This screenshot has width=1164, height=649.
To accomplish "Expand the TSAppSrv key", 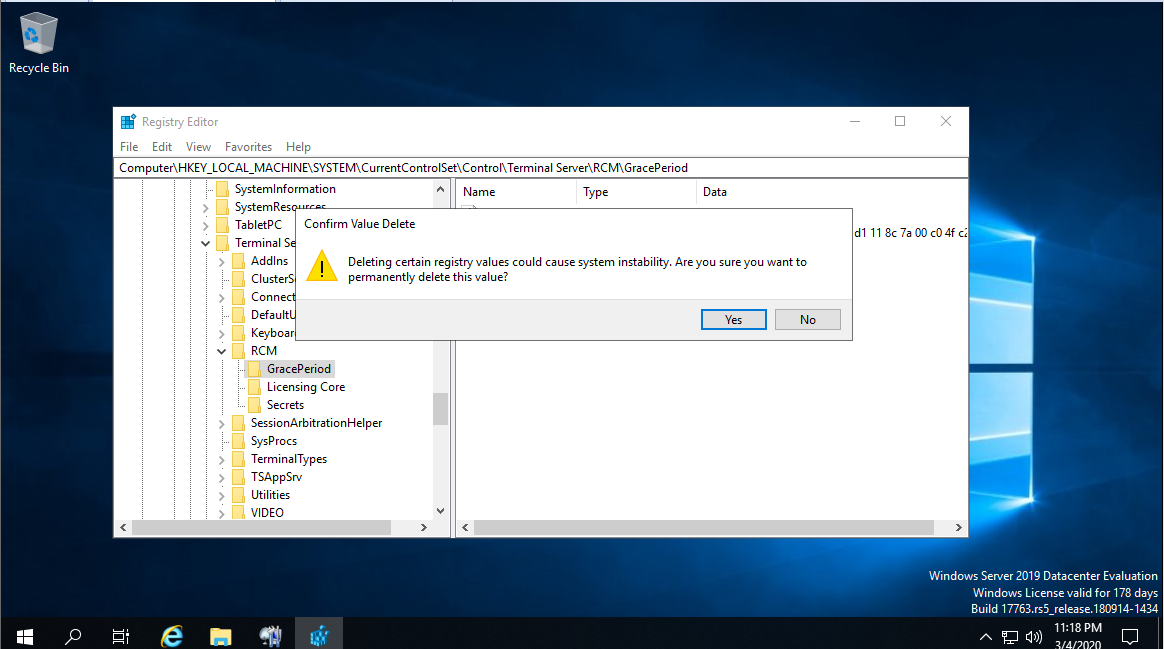I will click(x=221, y=477).
